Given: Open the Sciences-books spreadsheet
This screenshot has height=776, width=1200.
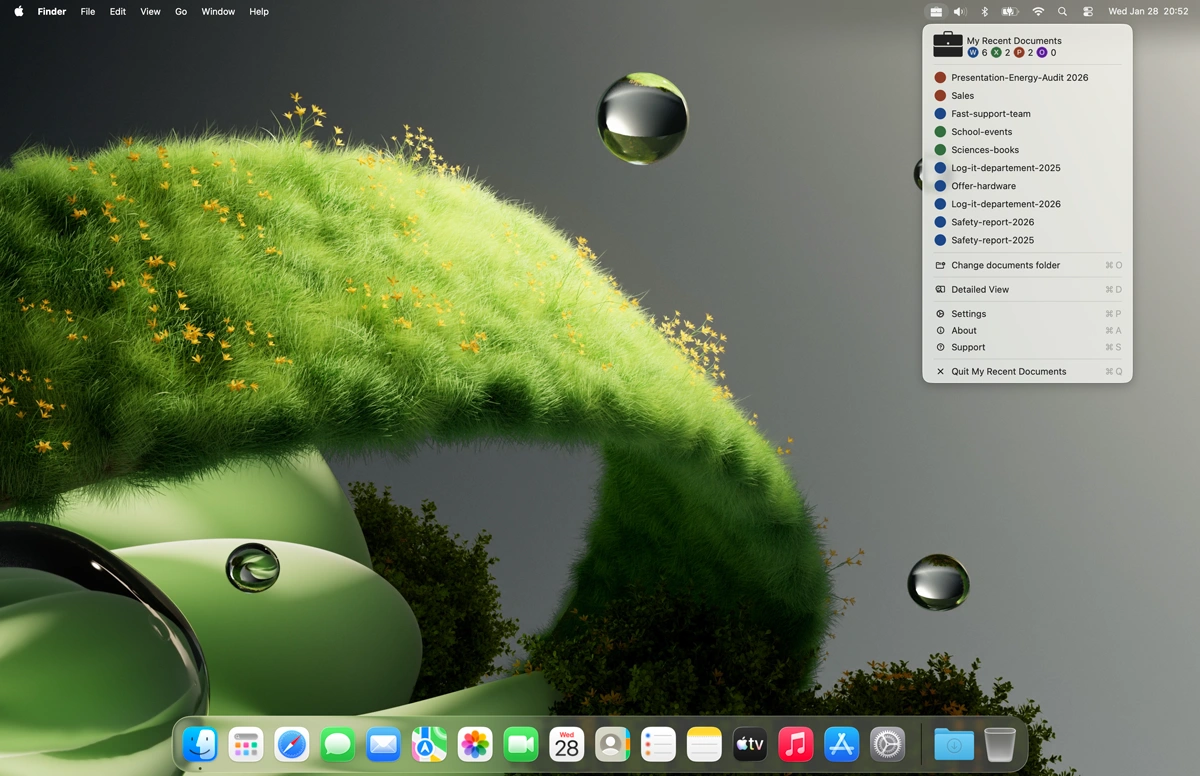Looking at the screenshot, I should pos(984,149).
